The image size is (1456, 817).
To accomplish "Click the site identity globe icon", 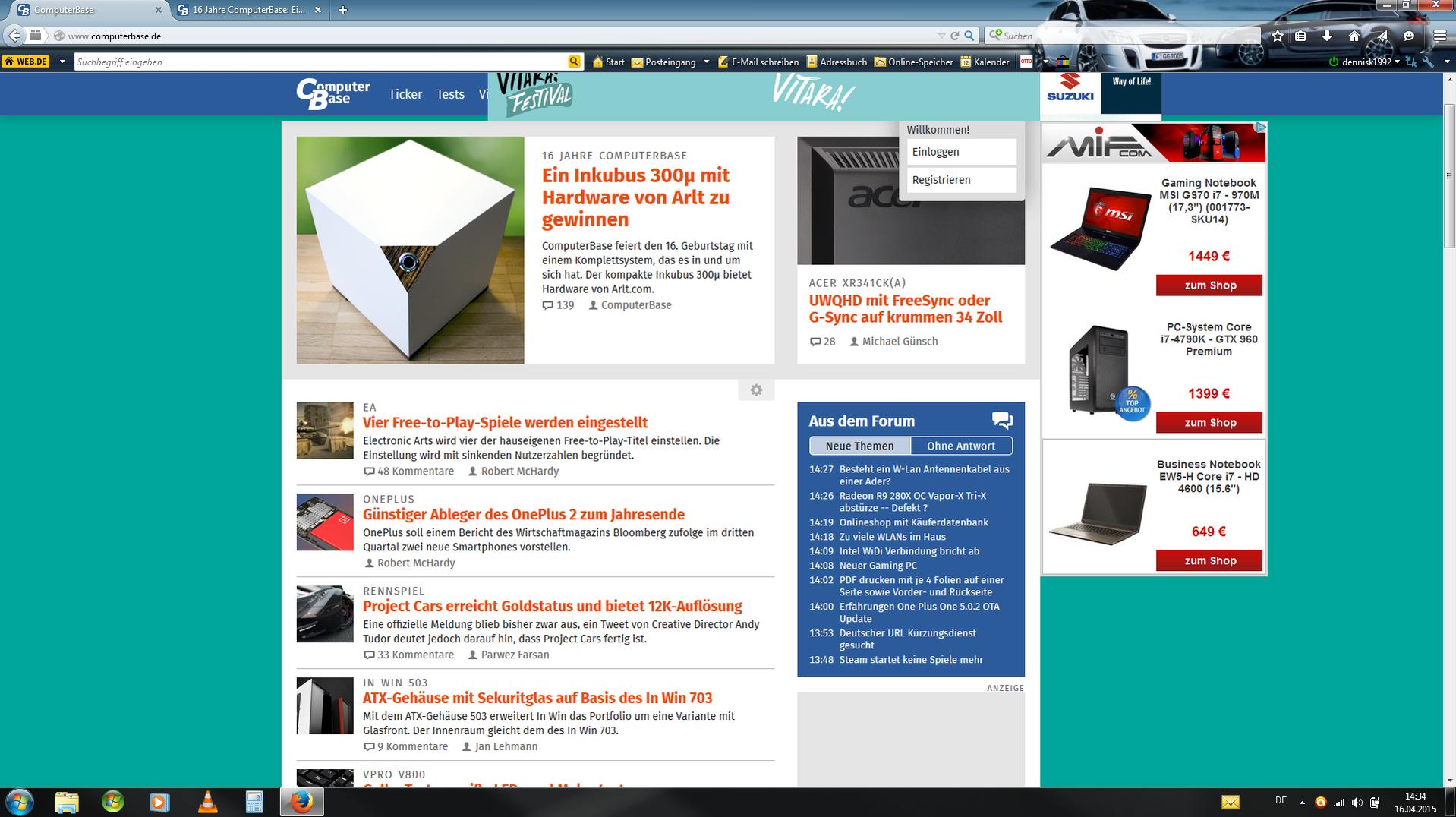I will click(58, 36).
